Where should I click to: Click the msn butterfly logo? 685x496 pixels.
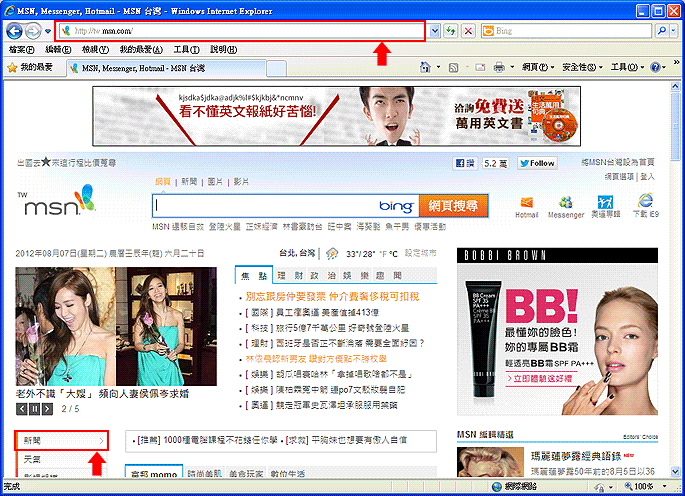pyautogui.click(x=58, y=201)
